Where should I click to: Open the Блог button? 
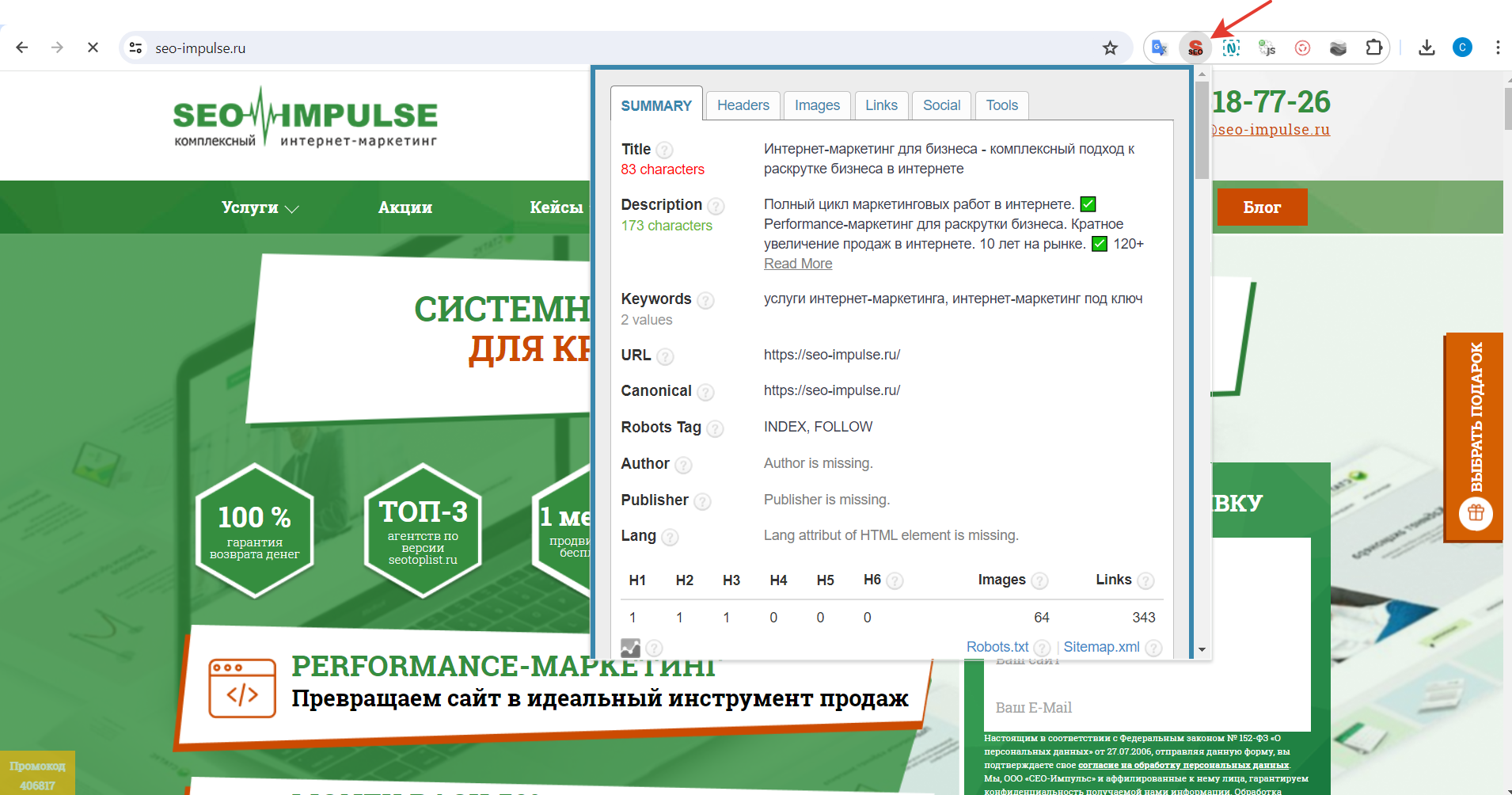point(1262,207)
